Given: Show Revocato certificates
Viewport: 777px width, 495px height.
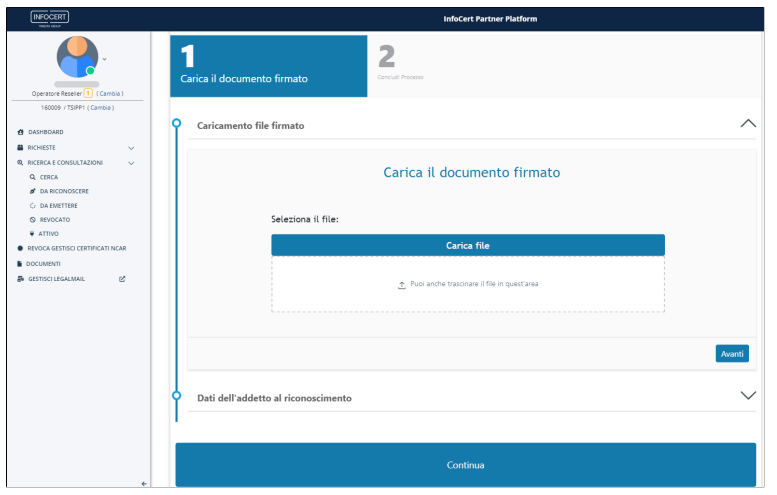Looking at the screenshot, I should (54, 219).
